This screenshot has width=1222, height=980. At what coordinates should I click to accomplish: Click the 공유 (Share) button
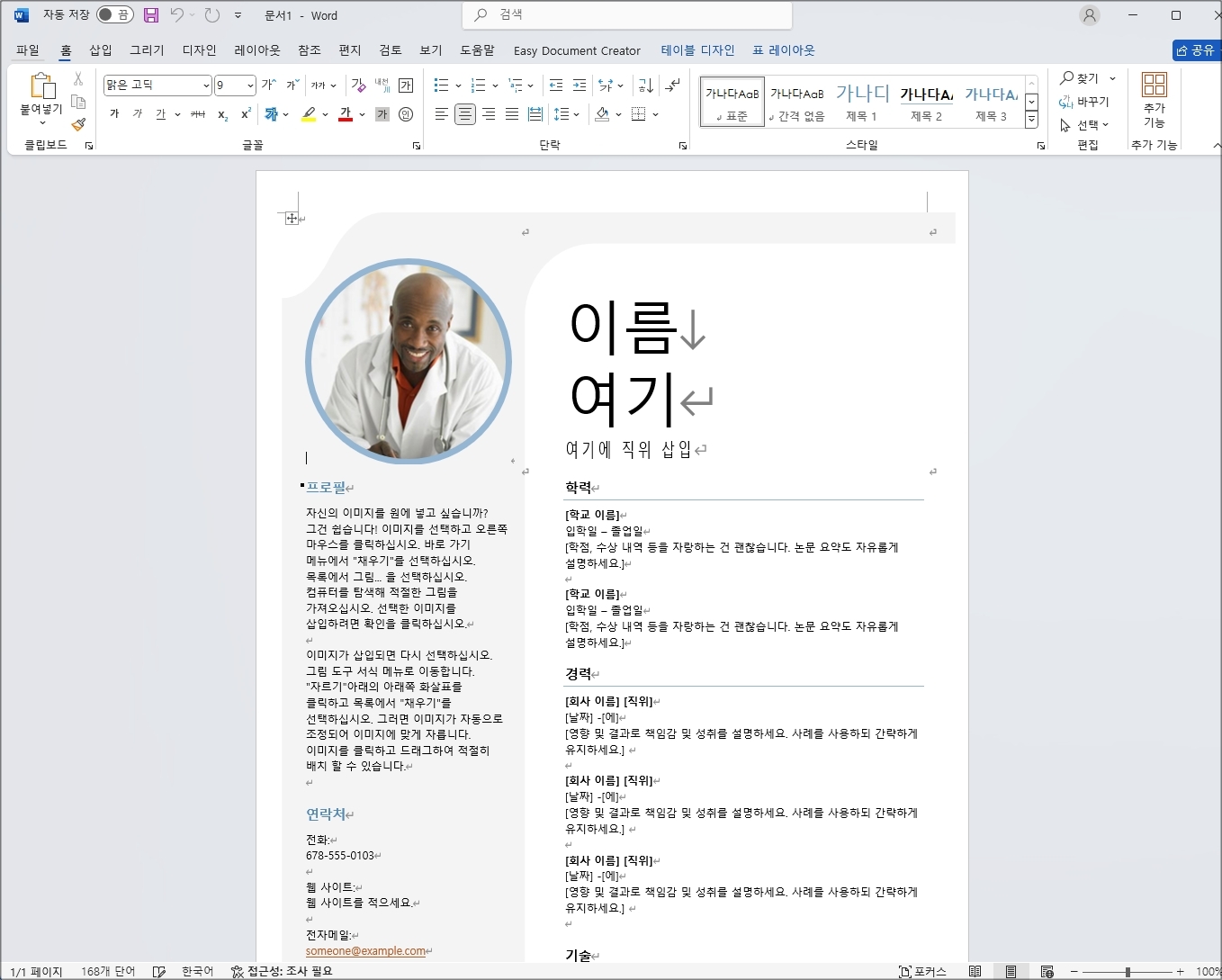(x=1195, y=50)
